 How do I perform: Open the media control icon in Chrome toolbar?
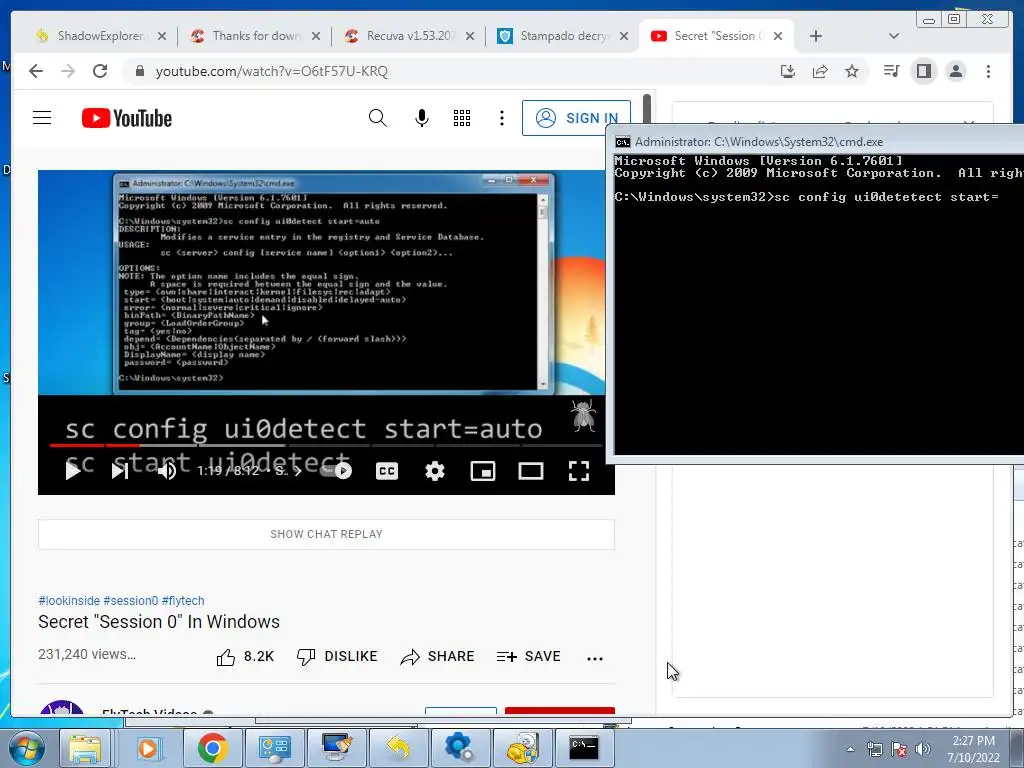click(x=891, y=71)
